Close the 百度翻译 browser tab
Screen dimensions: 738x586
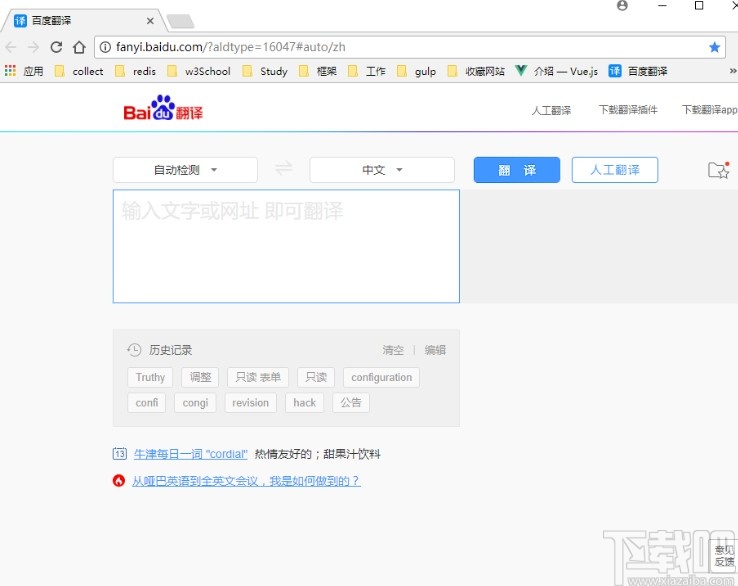[x=150, y=21]
